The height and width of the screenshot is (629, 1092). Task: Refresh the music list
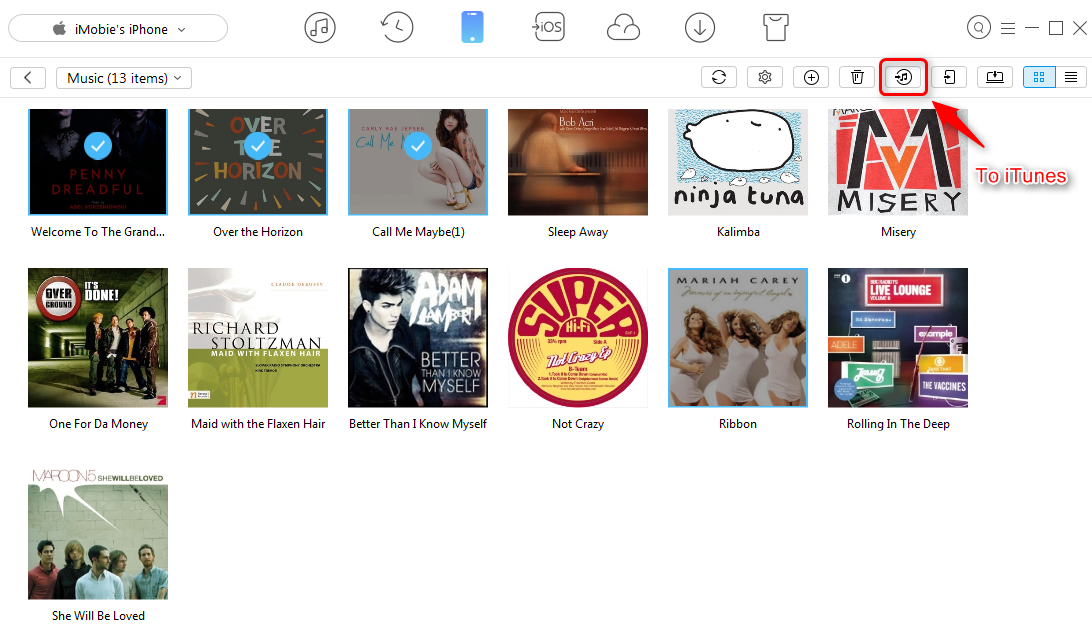point(719,77)
